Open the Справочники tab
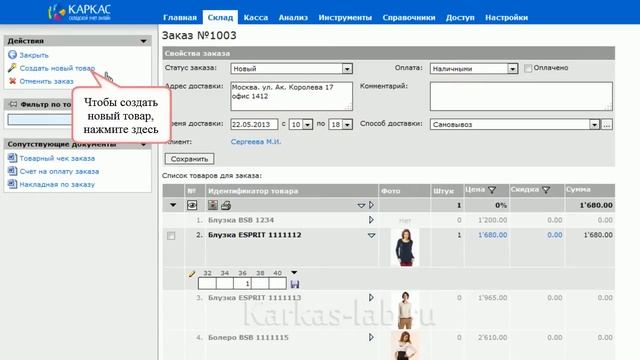 pos(409,18)
